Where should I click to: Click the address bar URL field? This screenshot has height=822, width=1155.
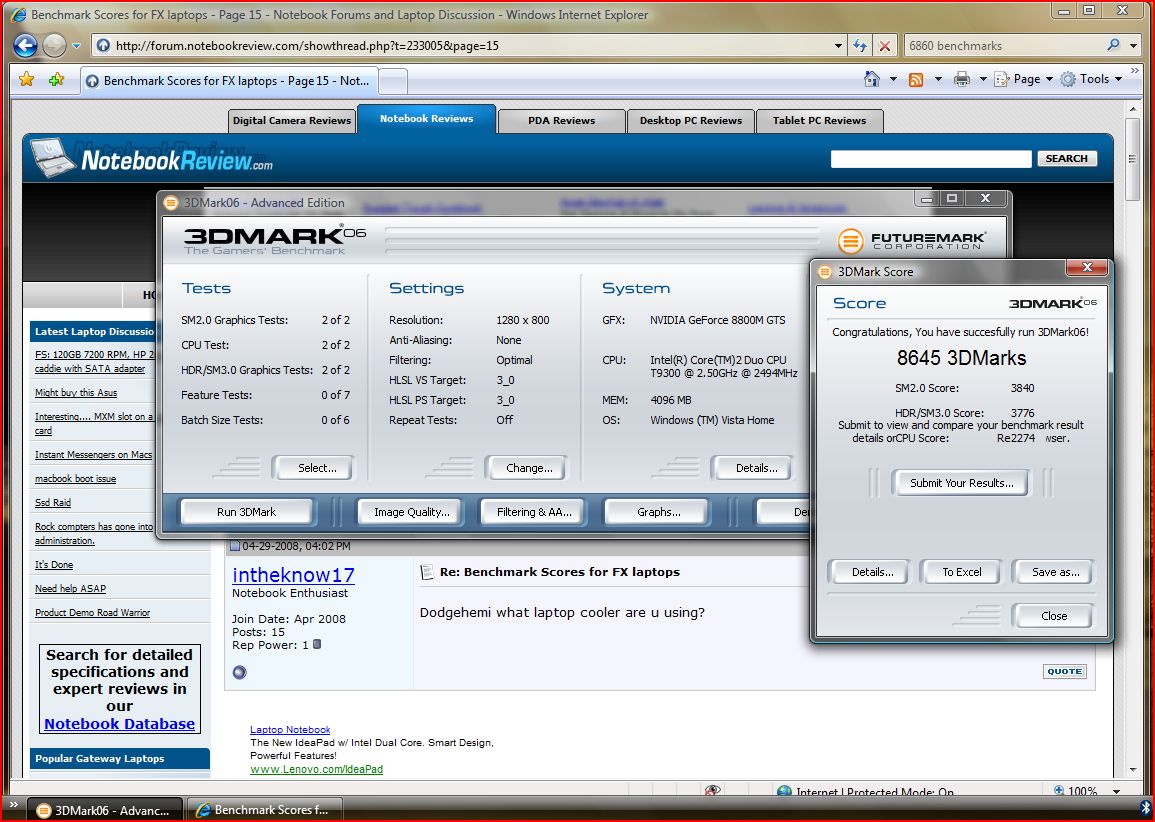tap(471, 46)
